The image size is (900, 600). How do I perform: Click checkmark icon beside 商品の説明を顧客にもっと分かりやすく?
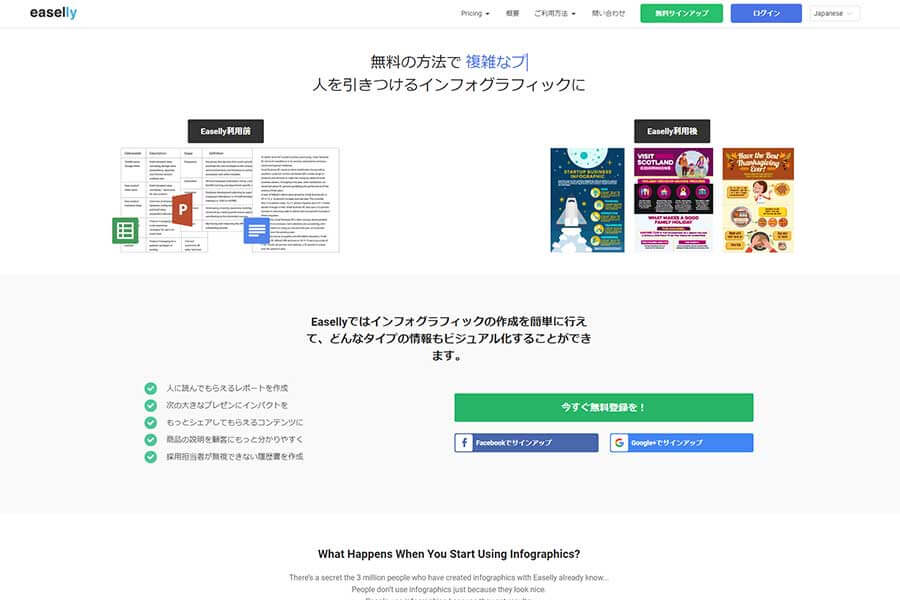[150, 440]
